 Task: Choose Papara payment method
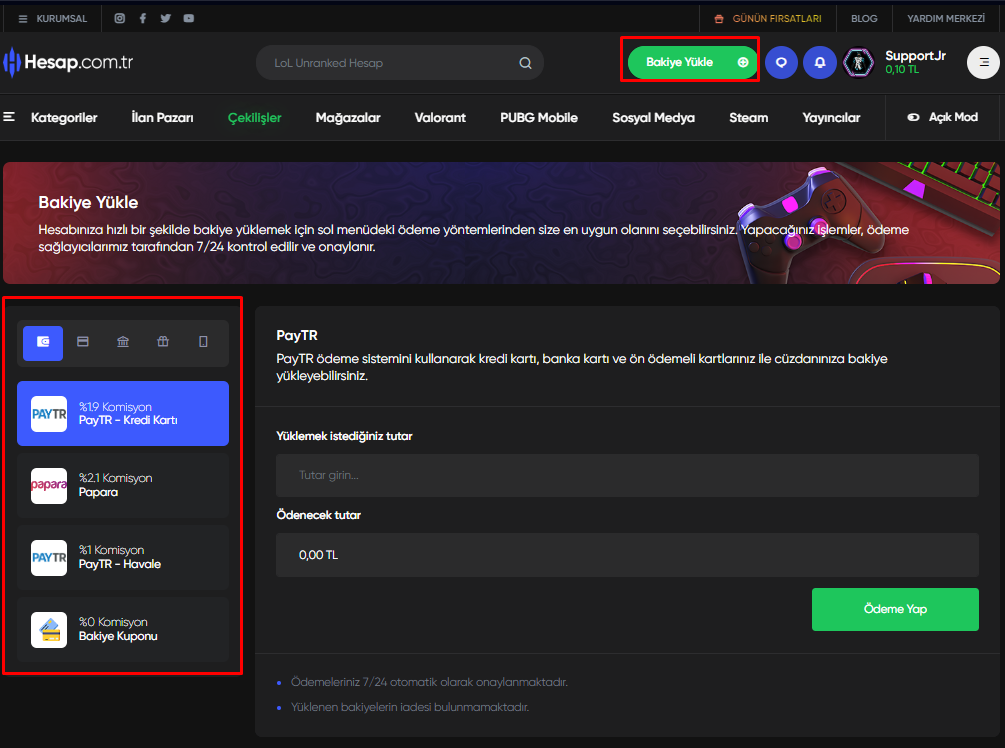[x=123, y=485]
